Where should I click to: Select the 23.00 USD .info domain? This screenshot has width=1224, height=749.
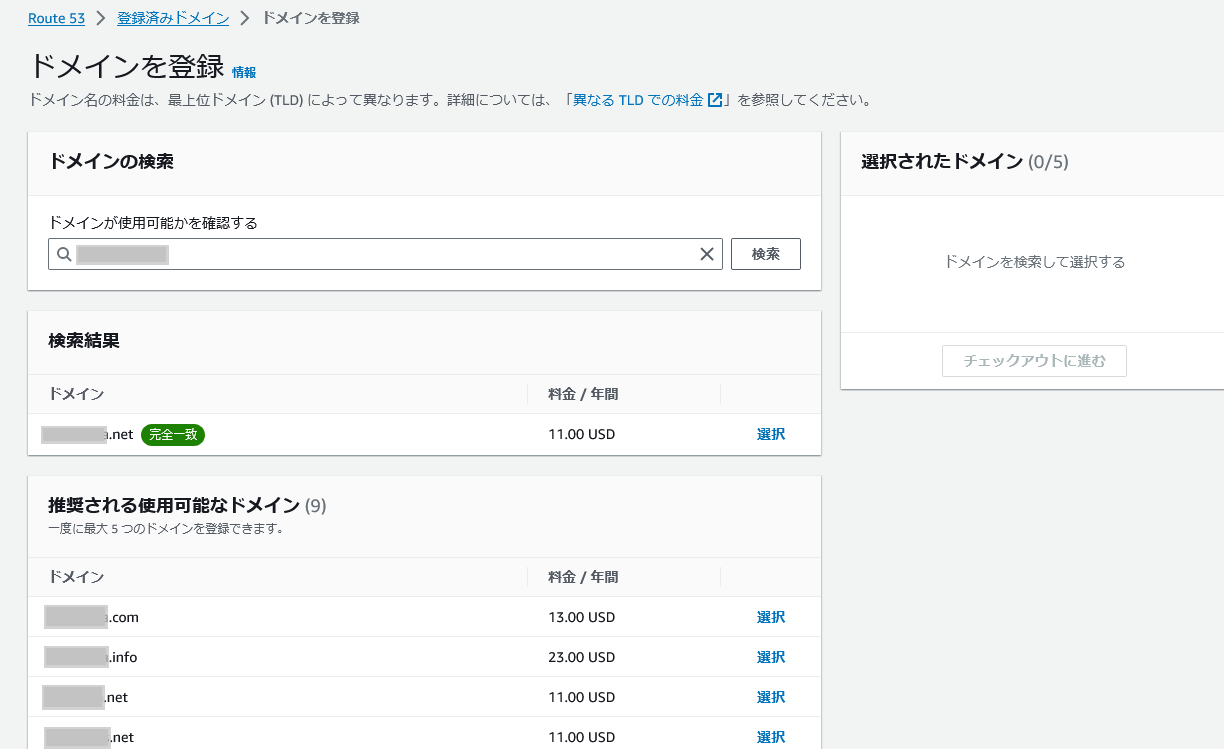pyautogui.click(x=770, y=657)
